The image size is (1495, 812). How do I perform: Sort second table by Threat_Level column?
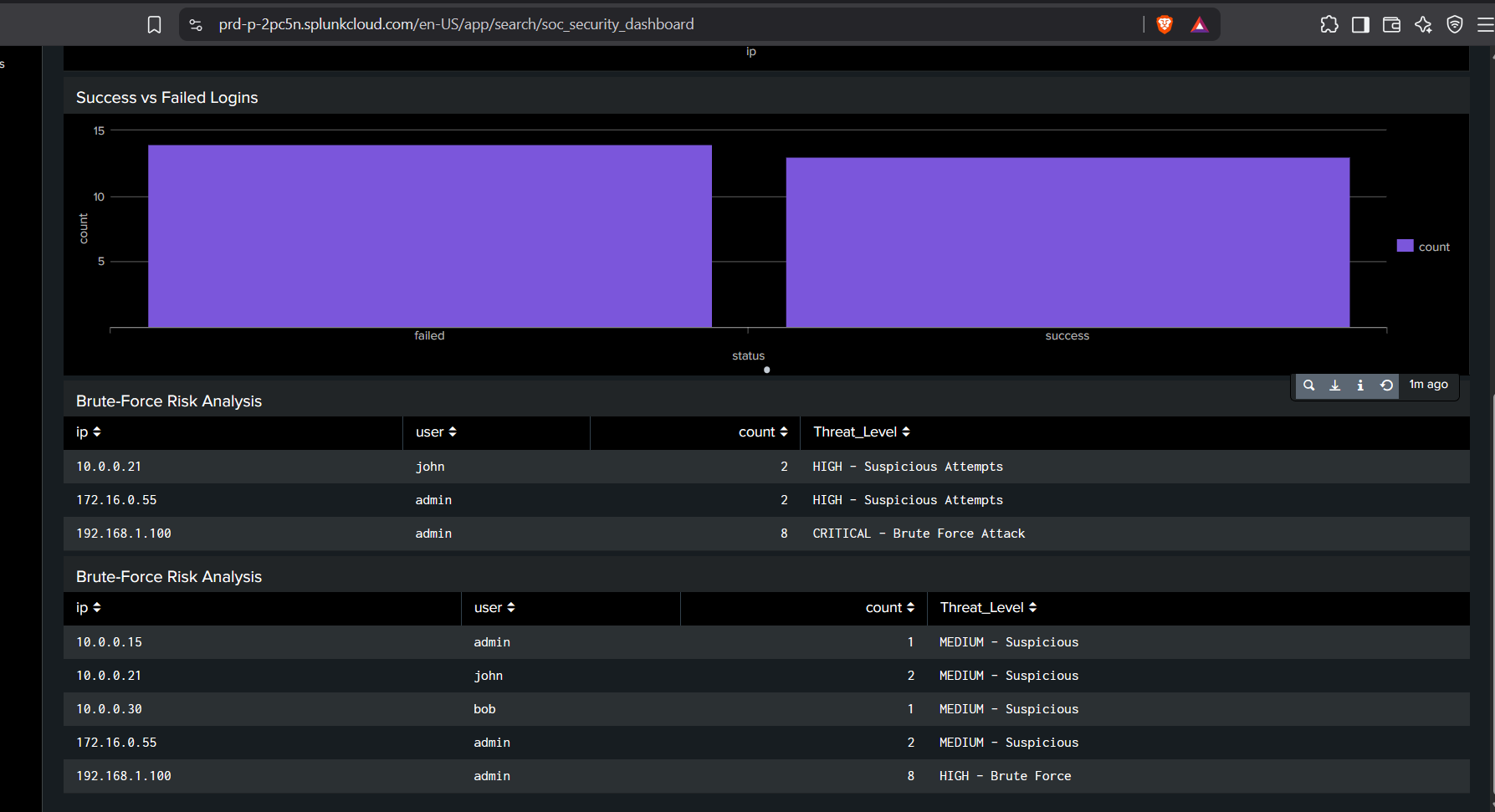coord(988,608)
